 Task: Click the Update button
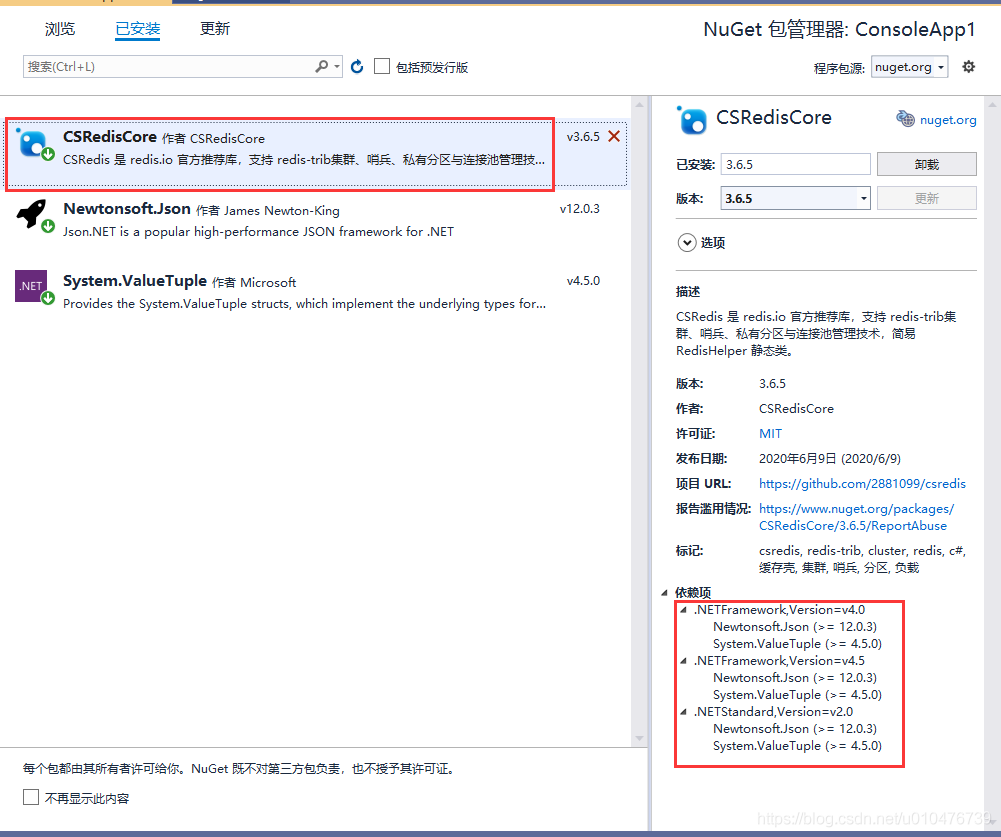point(926,198)
